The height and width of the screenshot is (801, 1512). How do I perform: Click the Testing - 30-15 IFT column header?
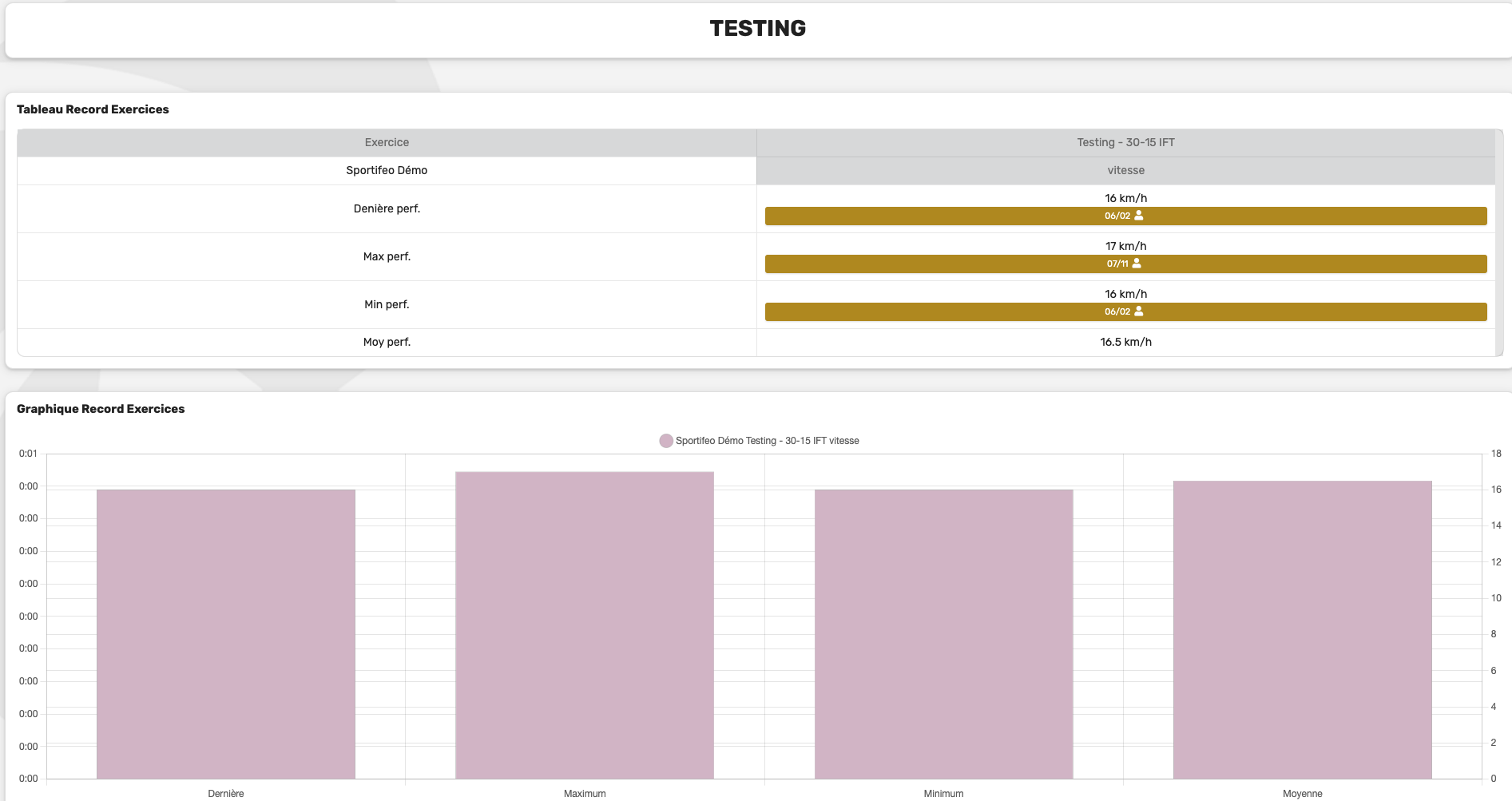click(1125, 142)
